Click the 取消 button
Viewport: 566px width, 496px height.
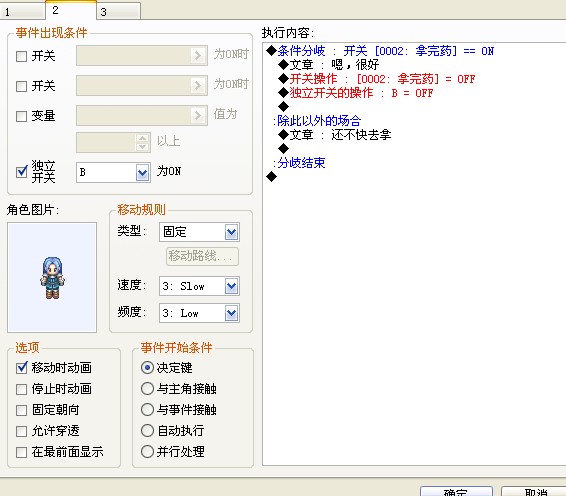point(534,491)
